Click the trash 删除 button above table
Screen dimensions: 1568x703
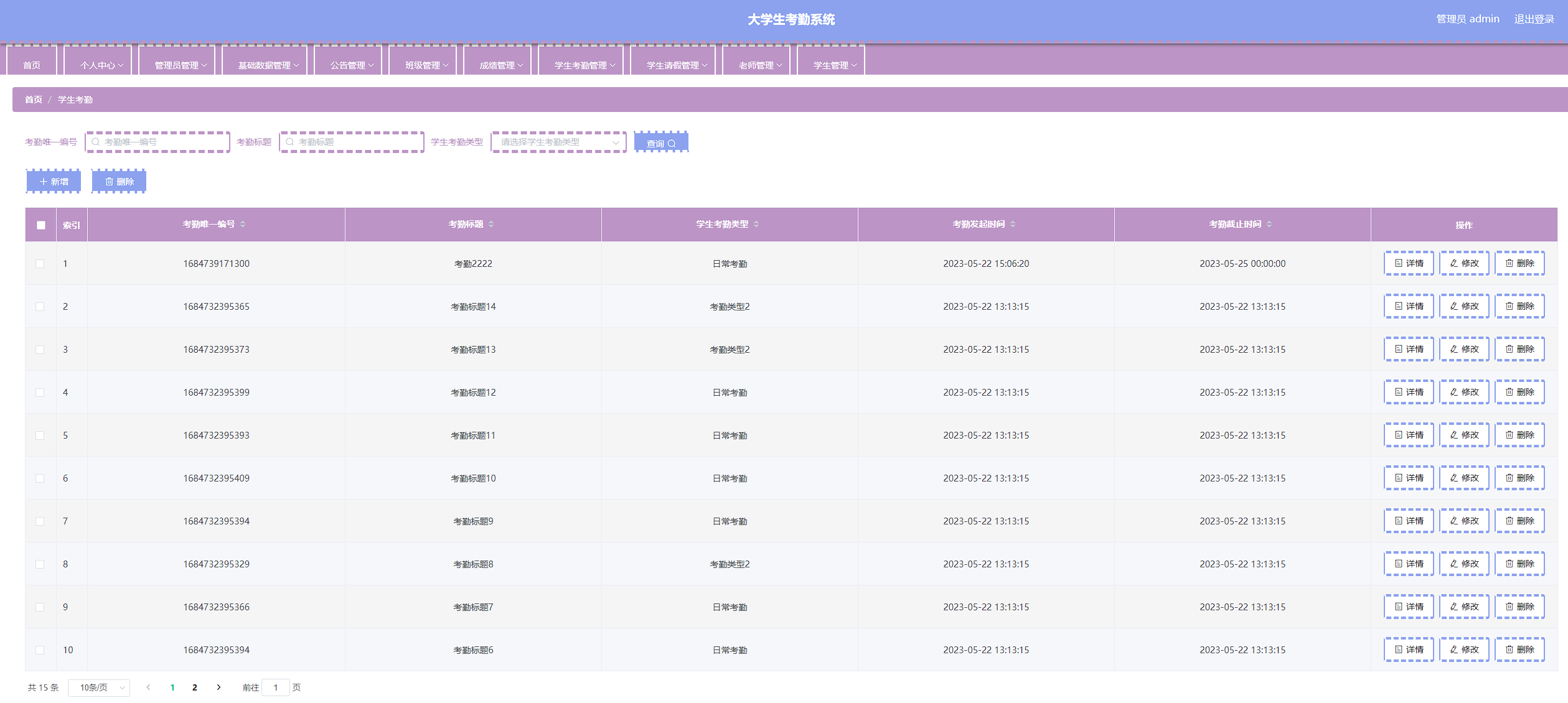point(119,182)
